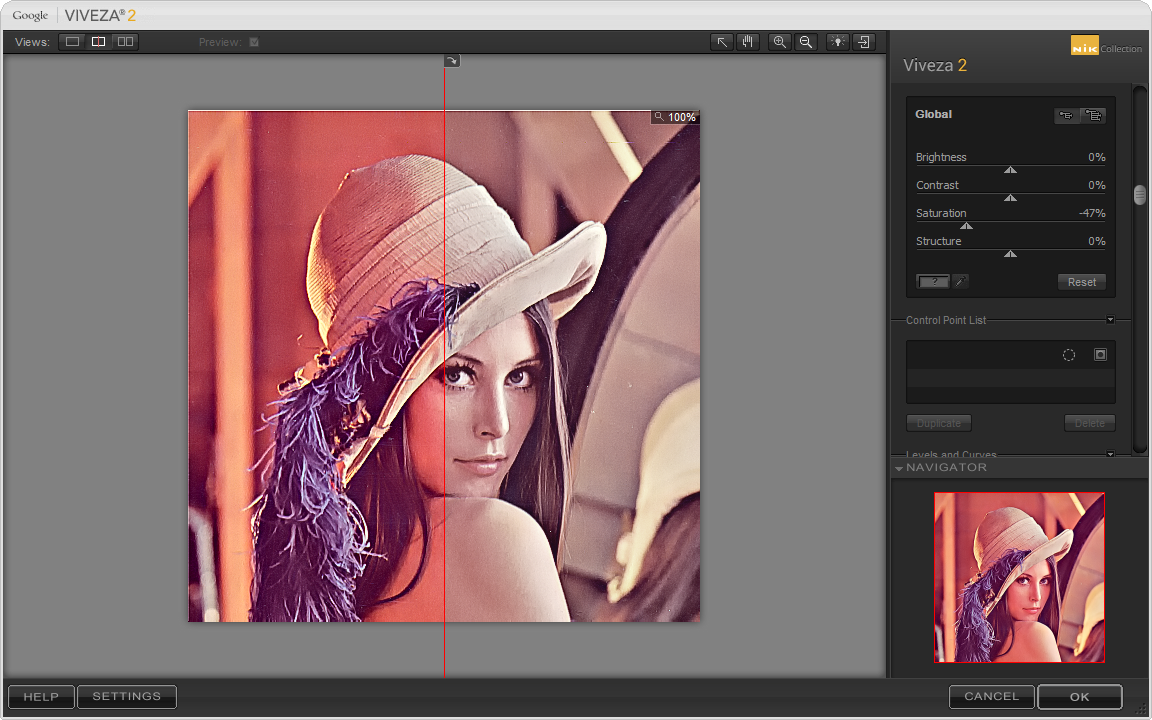Viewport: 1152px width, 720px height.
Task: Select the hand pan tool
Action: pyautogui.click(x=747, y=42)
